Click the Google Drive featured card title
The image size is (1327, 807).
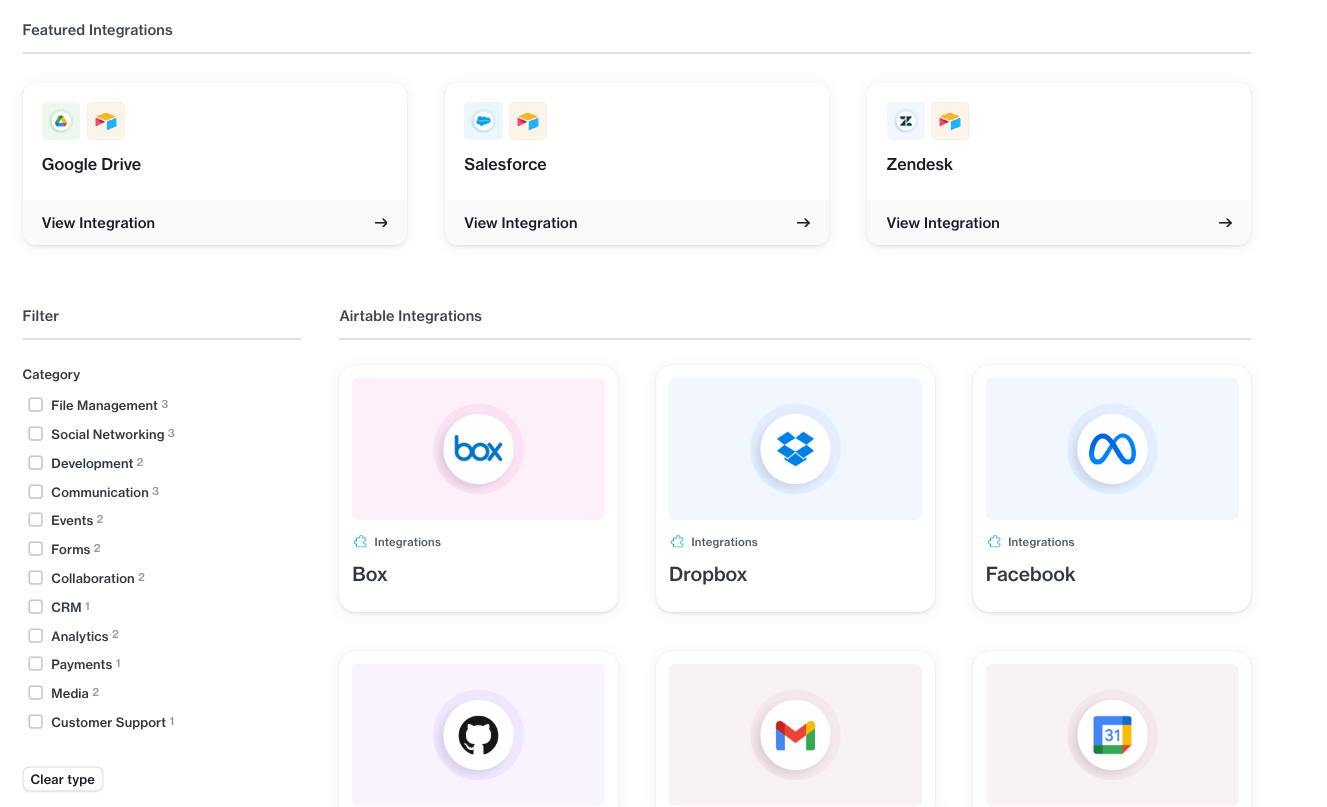[91, 164]
